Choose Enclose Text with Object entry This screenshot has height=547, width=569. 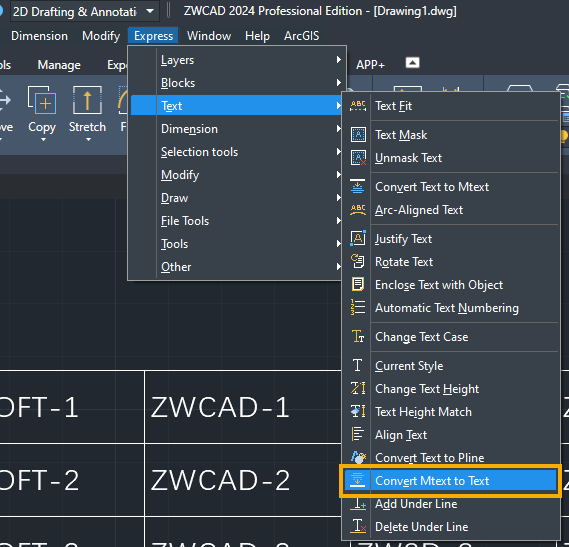point(451,285)
